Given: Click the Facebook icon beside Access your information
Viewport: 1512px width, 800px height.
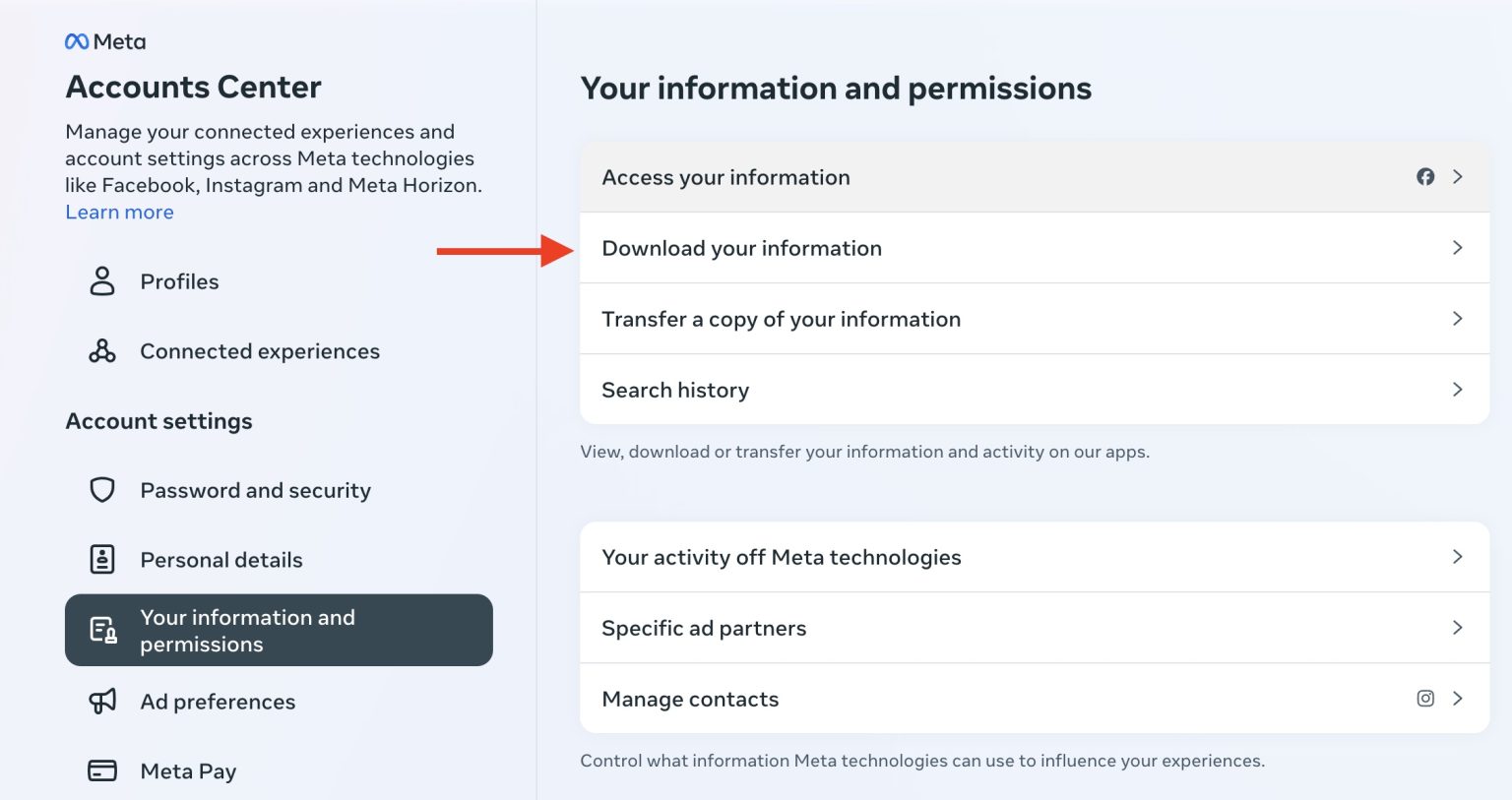Looking at the screenshot, I should coord(1425,177).
